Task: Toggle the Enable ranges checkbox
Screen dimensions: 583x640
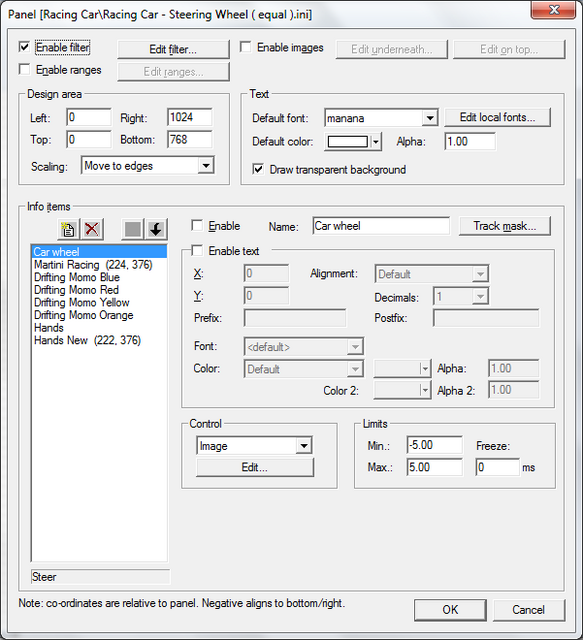Action: [24, 69]
